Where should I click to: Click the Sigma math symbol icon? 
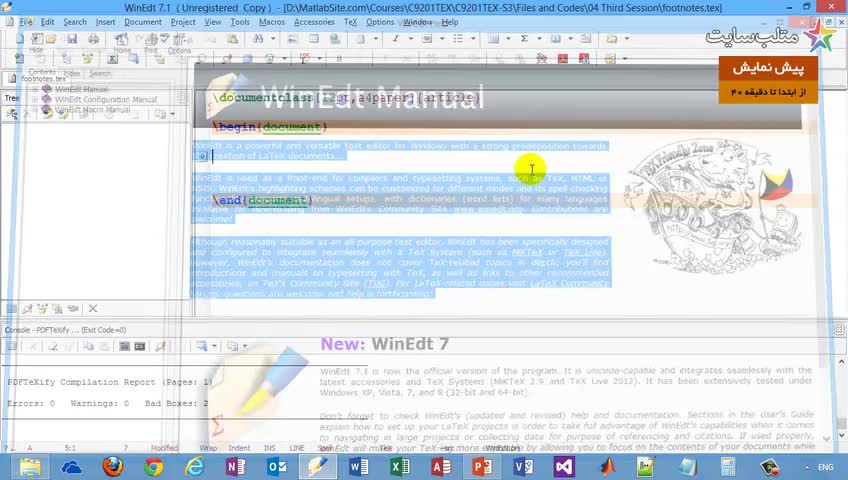click(524, 39)
